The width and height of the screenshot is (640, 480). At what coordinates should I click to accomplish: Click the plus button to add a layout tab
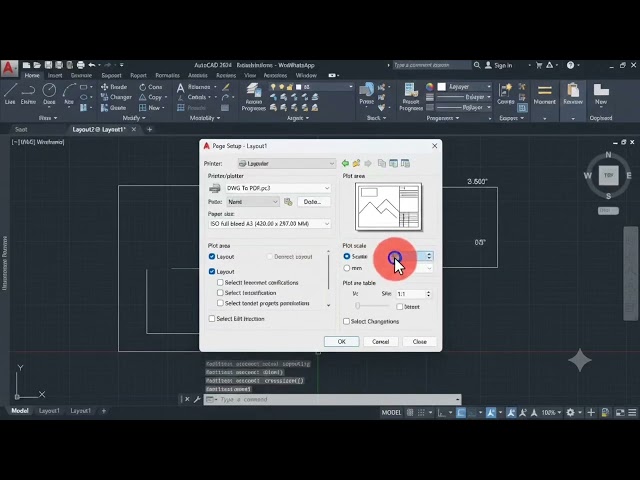point(104,411)
